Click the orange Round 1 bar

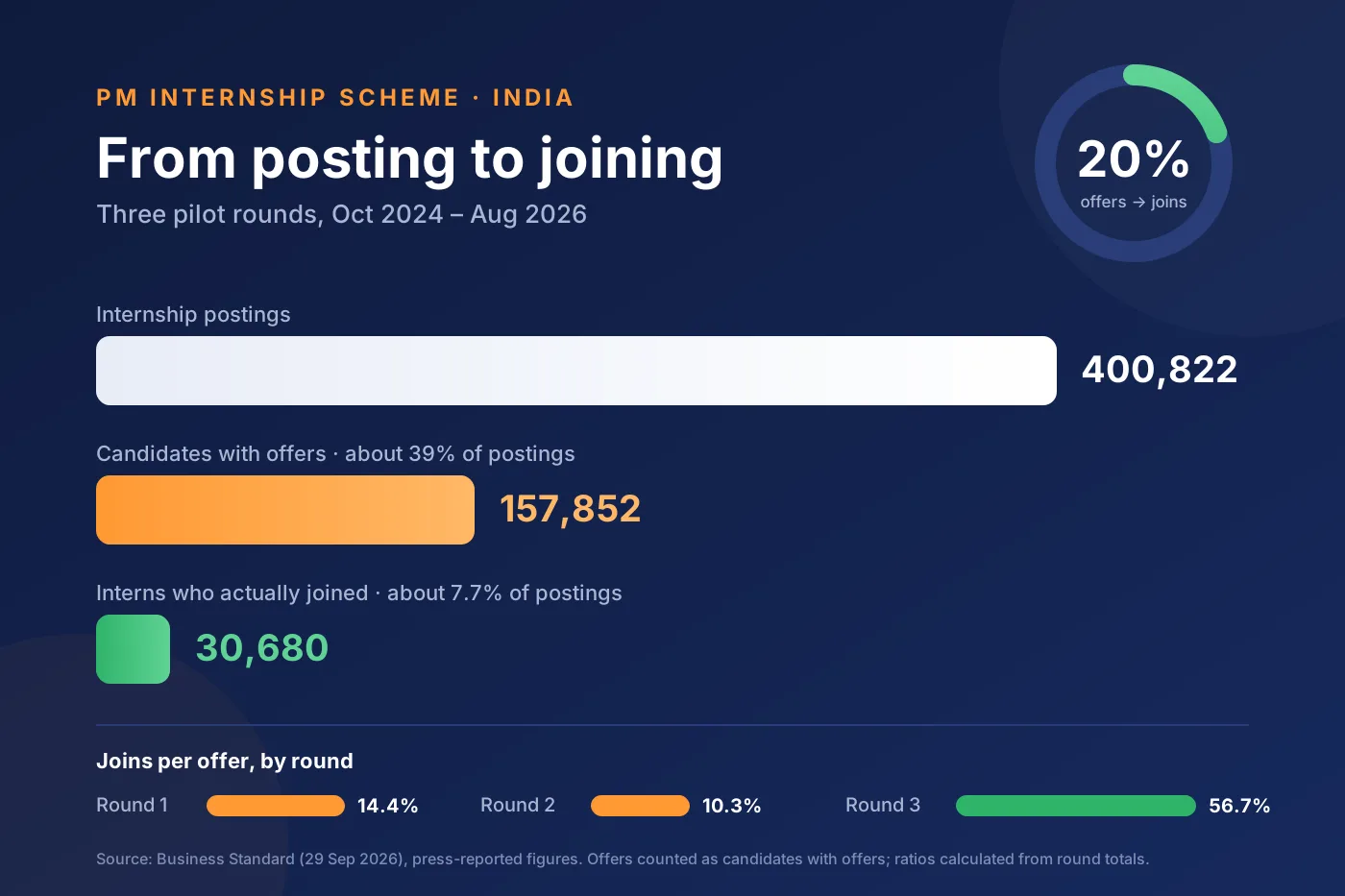(x=276, y=806)
